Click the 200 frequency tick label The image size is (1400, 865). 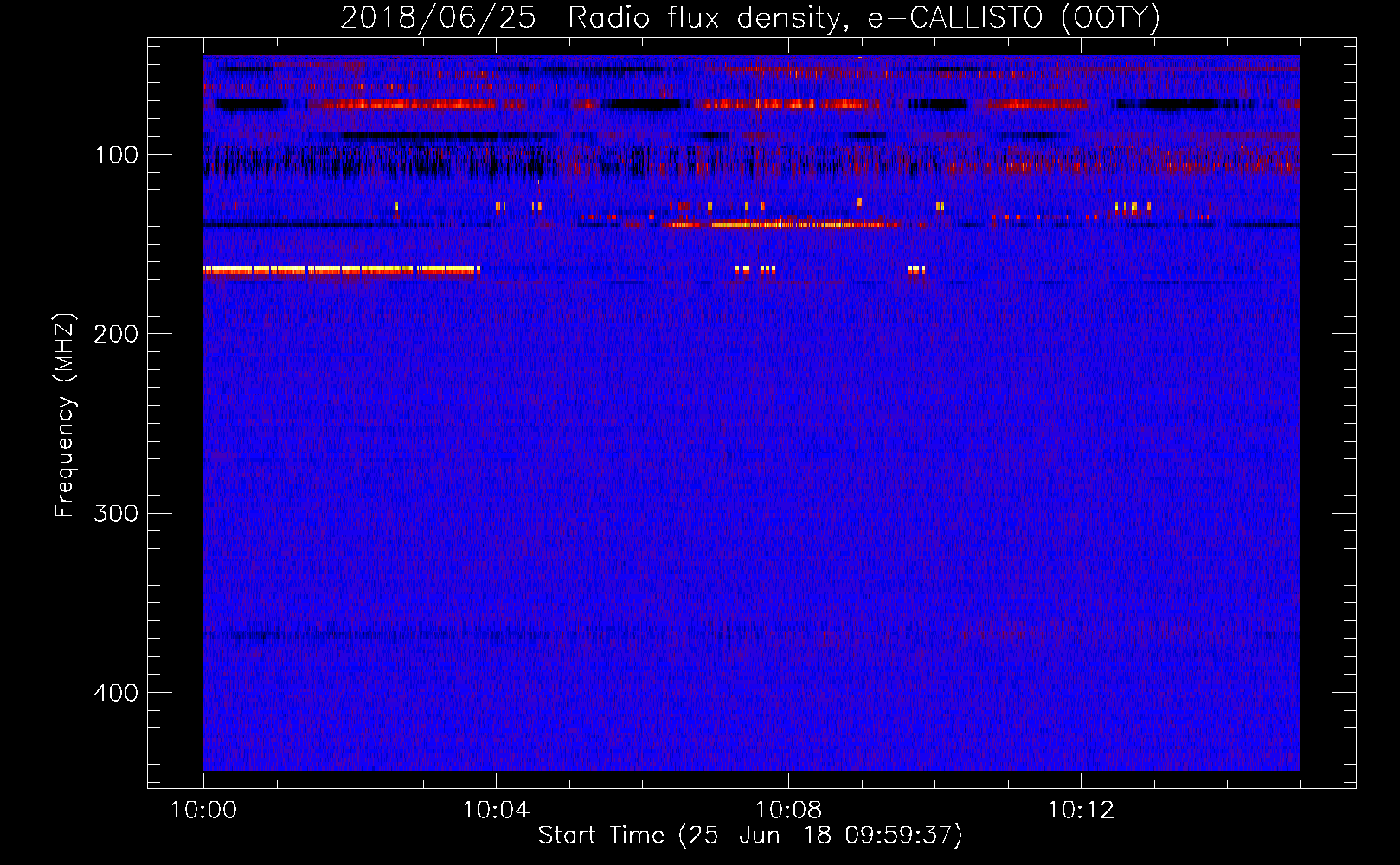(117, 334)
